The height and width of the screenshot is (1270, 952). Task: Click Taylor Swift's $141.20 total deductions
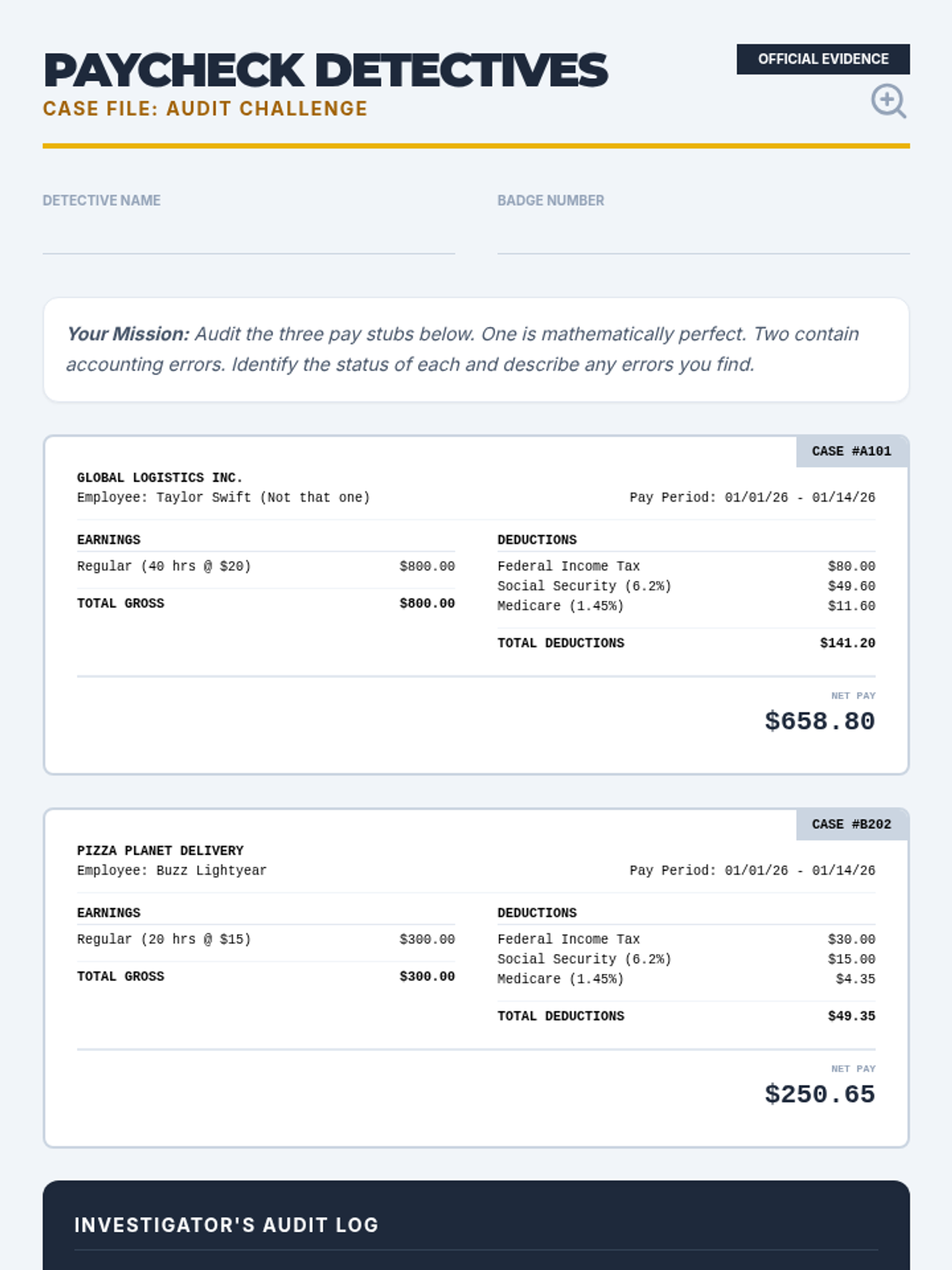coord(847,643)
